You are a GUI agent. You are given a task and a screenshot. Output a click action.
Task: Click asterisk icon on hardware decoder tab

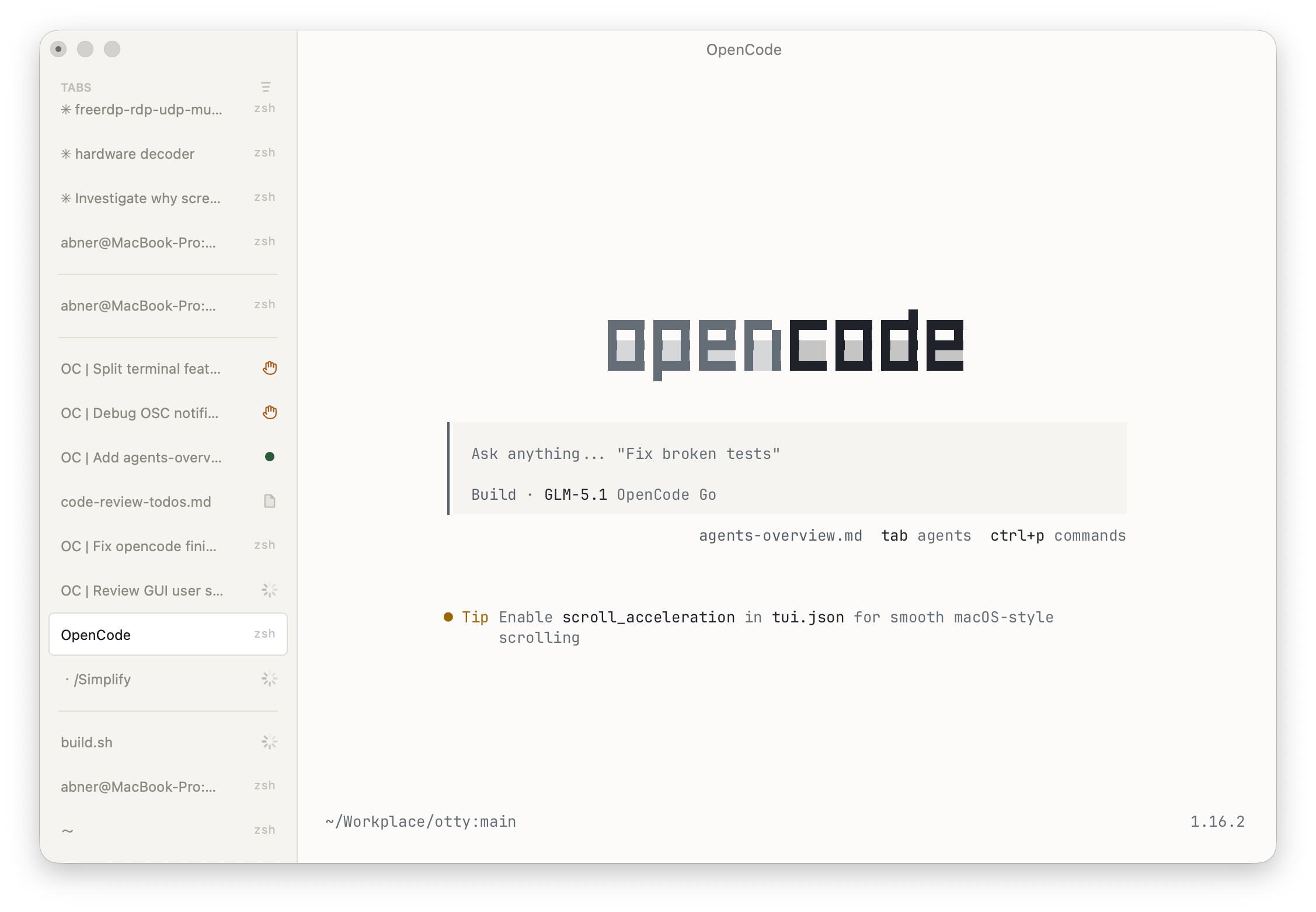66,154
